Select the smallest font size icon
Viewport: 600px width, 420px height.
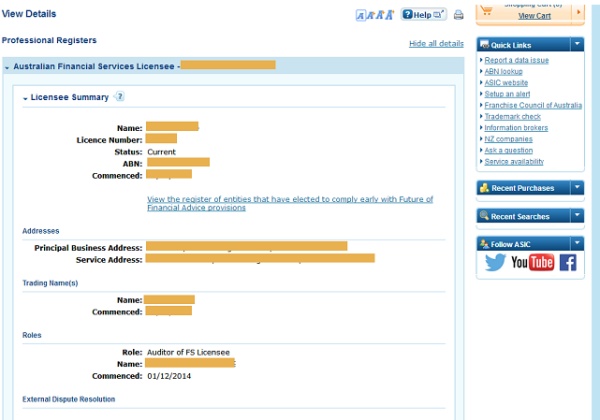point(360,16)
